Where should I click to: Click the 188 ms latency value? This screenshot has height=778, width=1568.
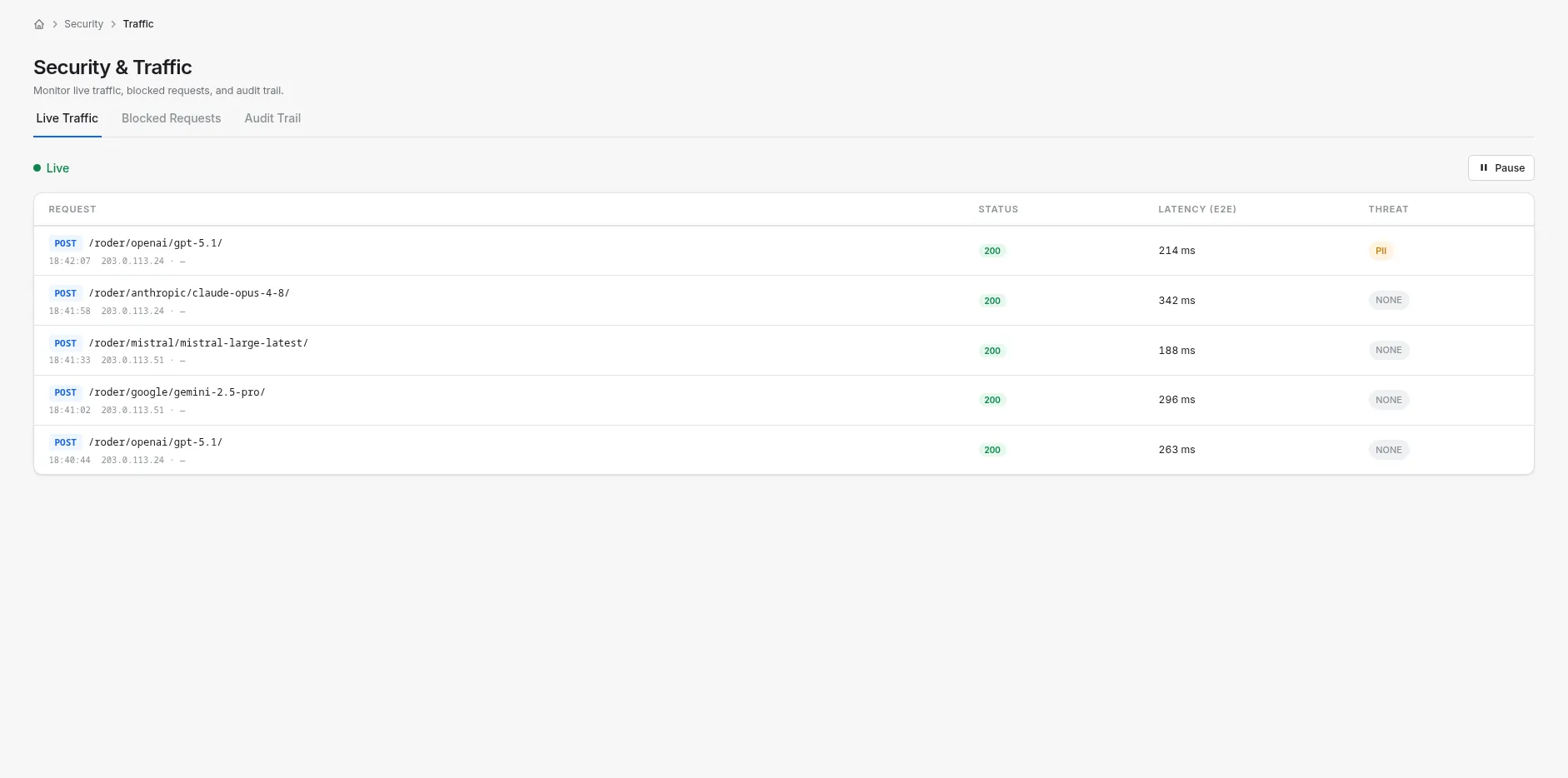pos(1176,351)
